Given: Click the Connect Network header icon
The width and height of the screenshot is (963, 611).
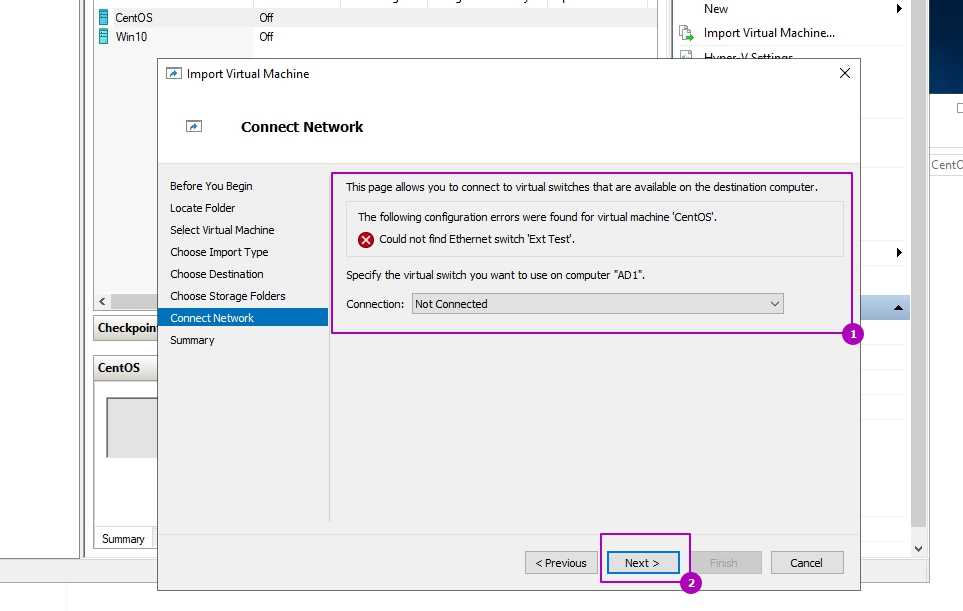Looking at the screenshot, I should pos(194,127).
